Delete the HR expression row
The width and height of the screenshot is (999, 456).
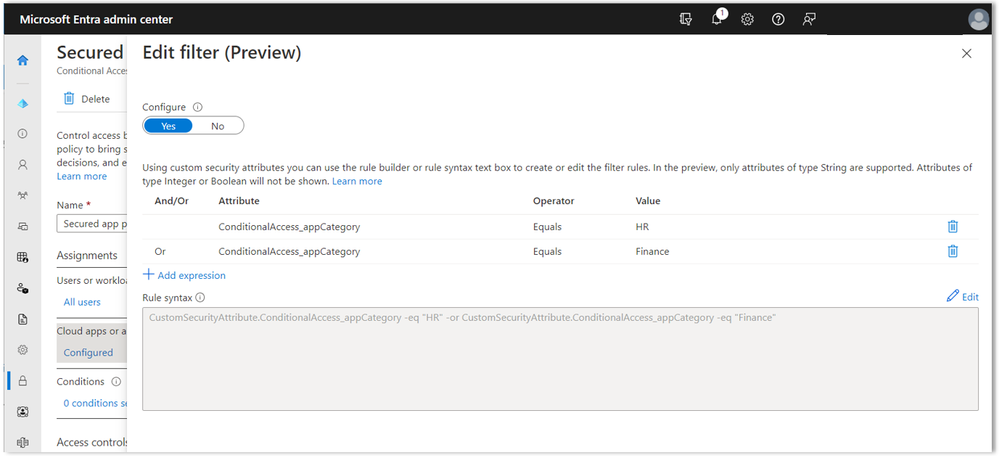pos(953,227)
